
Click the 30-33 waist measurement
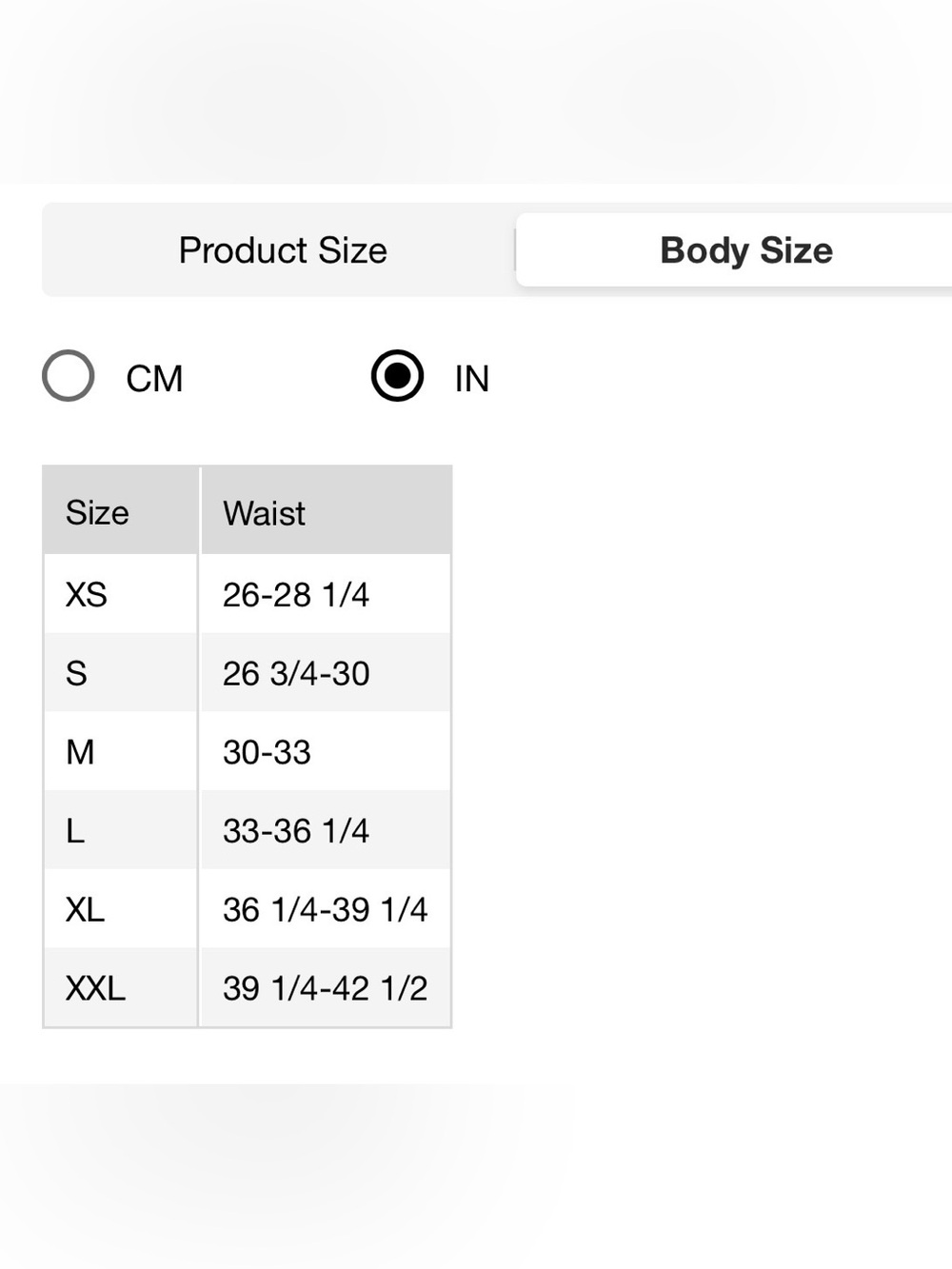coord(267,752)
